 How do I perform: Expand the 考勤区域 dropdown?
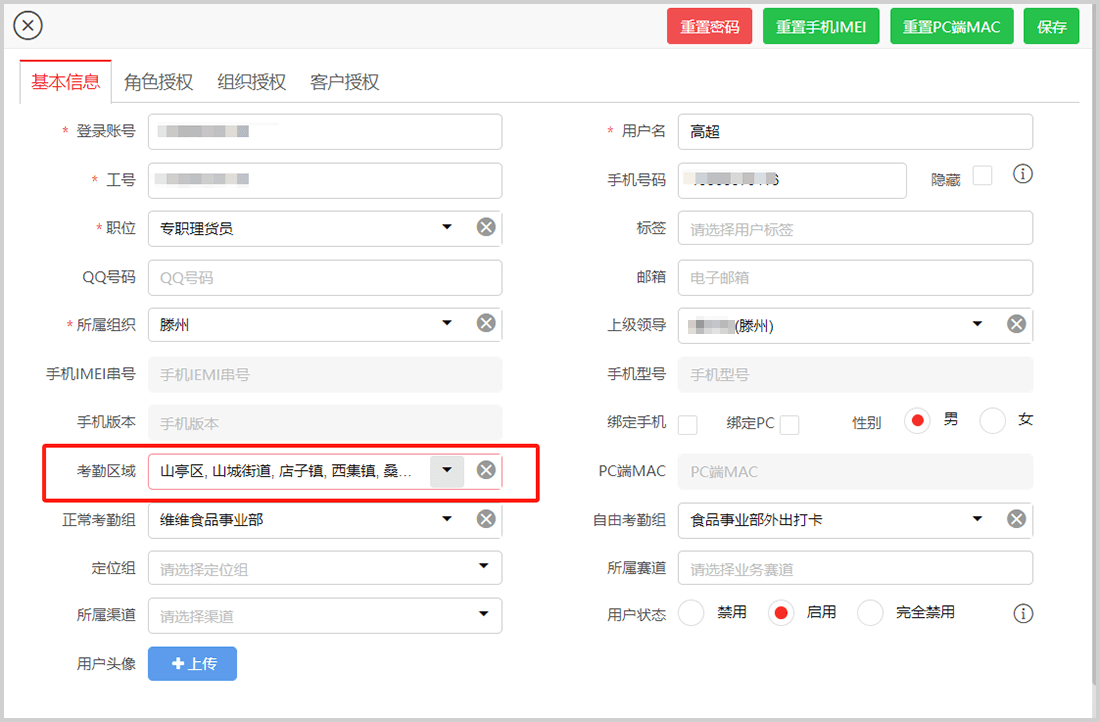[447, 471]
